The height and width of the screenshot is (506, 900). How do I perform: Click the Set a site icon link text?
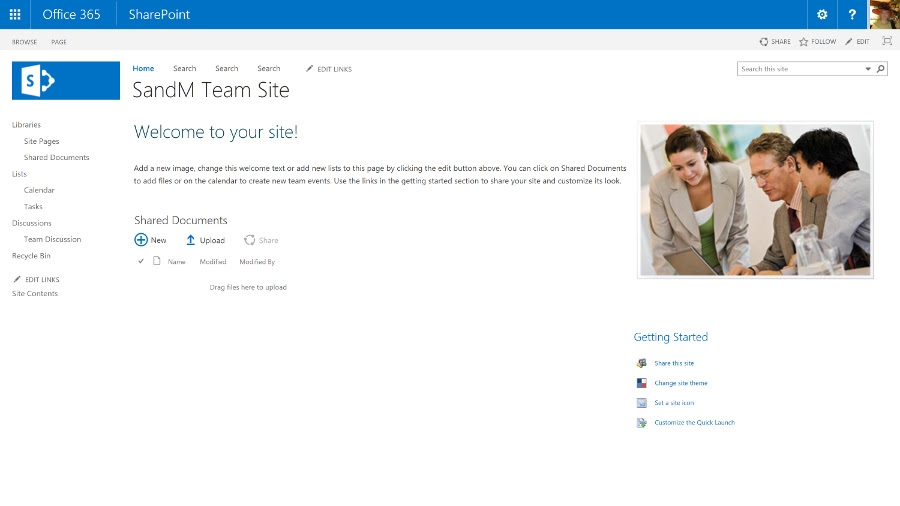coord(674,403)
